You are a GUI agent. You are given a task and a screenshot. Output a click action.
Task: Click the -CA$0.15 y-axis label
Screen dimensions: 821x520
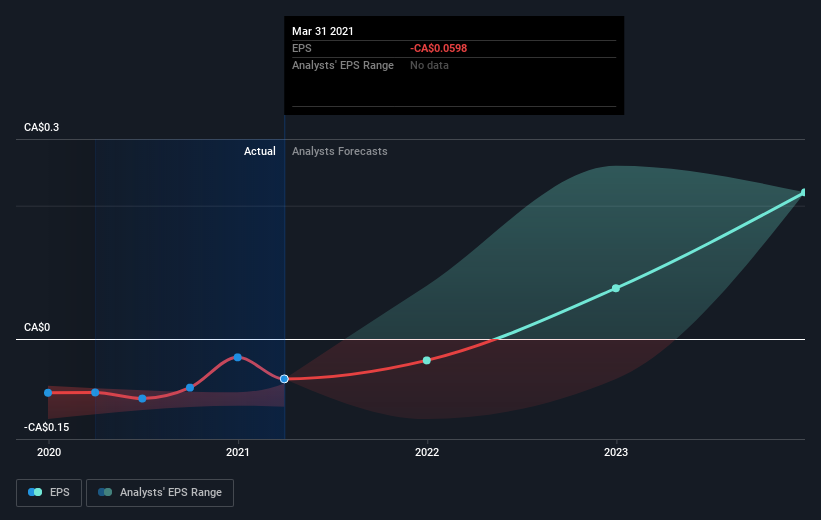point(46,427)
